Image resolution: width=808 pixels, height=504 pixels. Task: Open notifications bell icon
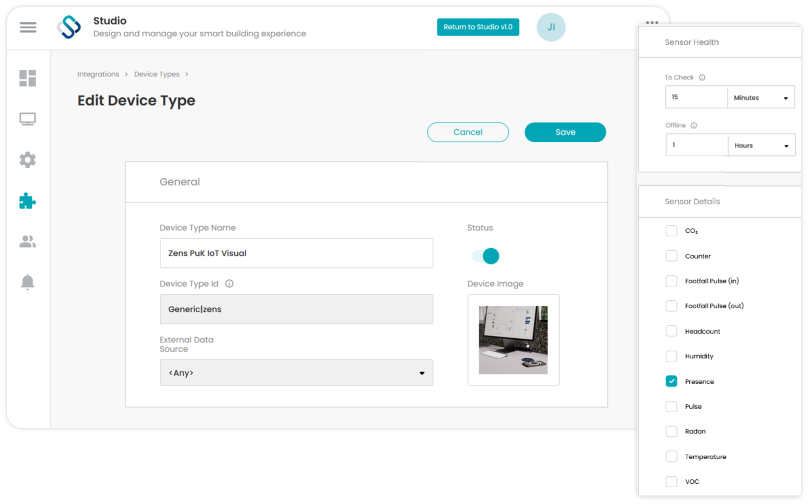point(28,282)
